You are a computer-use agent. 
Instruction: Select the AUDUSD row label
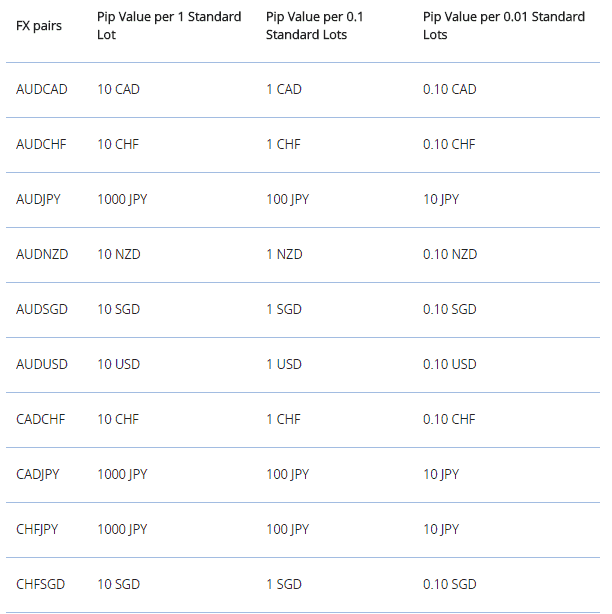[42, 364]
